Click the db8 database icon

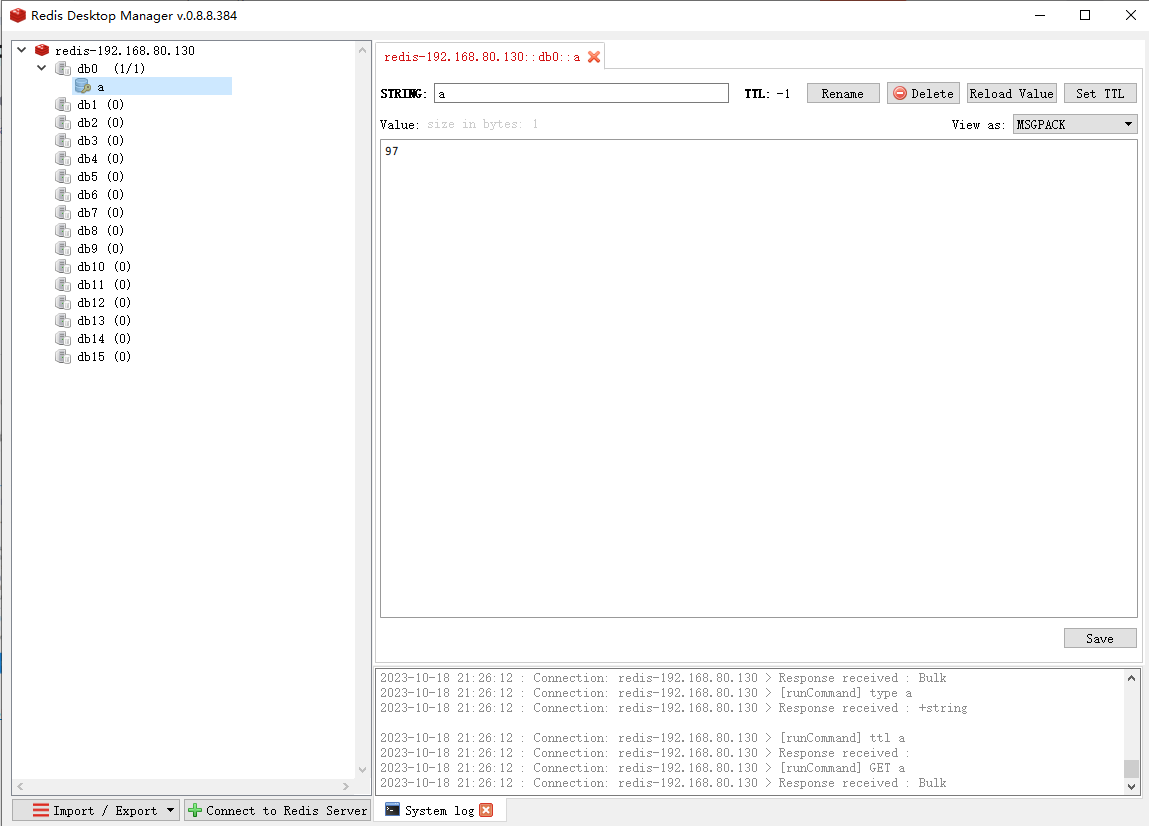(x=63, y=230)
